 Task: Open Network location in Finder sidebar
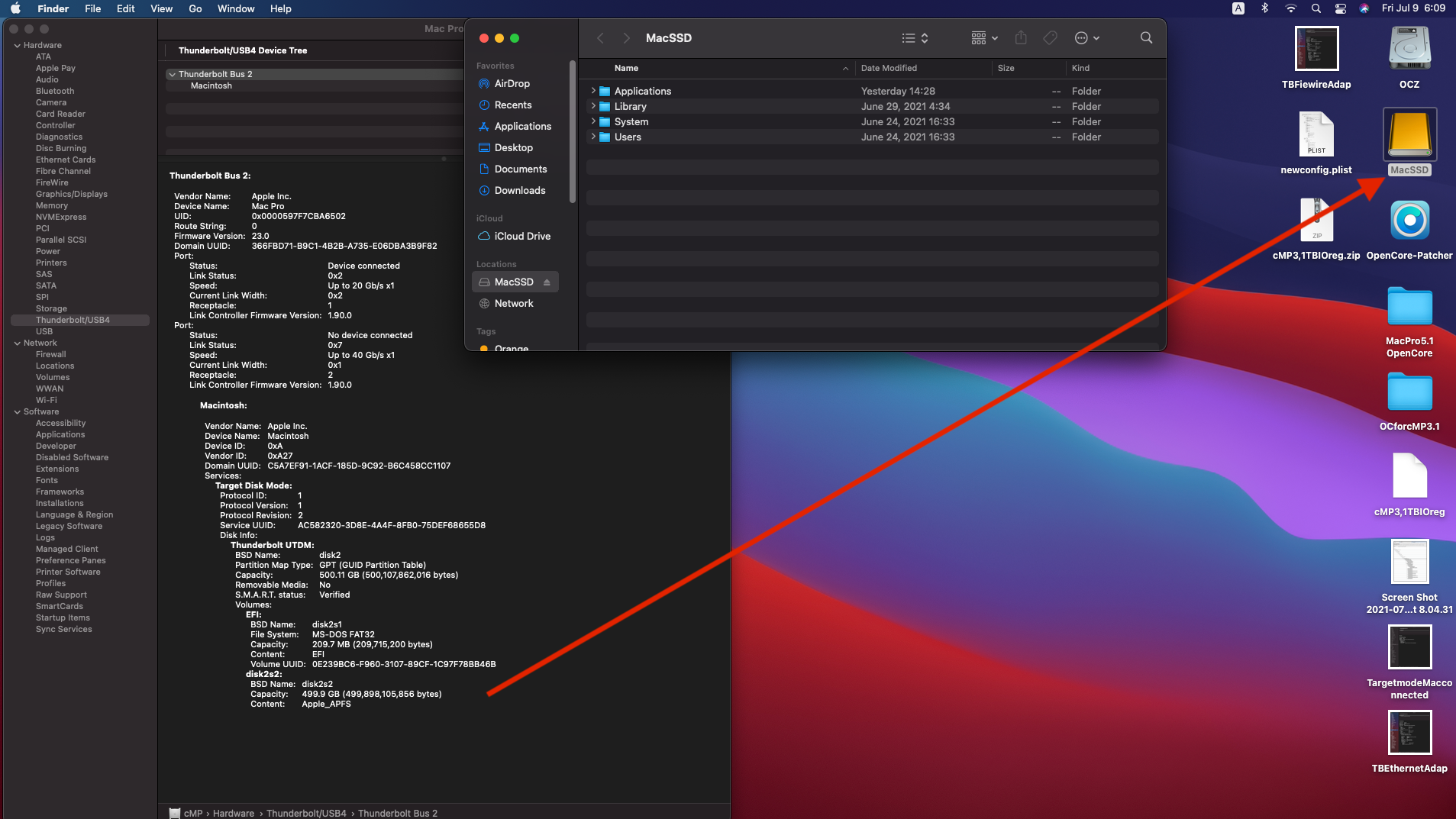coord(514,304)
